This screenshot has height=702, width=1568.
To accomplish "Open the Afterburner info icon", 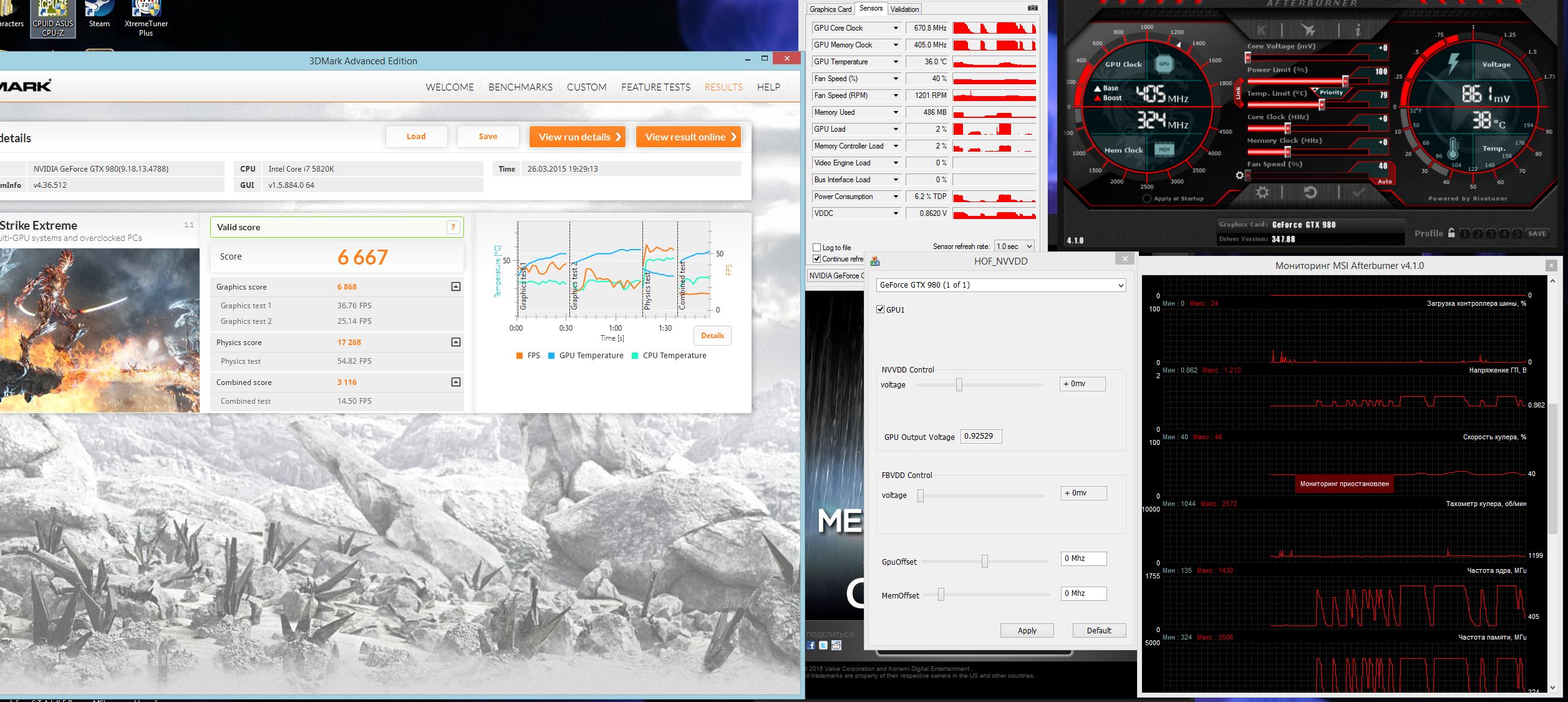I will click(x=1357, y=30).
